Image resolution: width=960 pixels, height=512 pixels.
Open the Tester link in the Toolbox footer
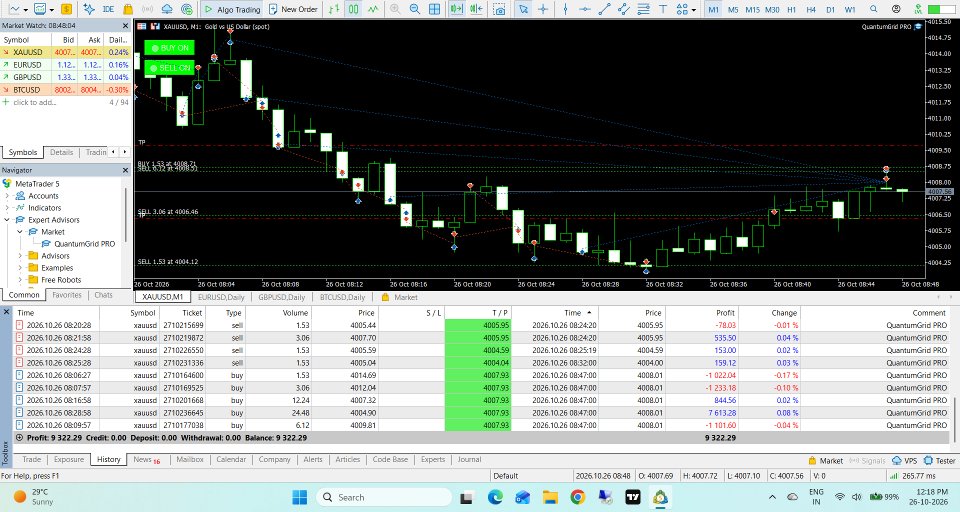pyautogui.click(x=939, y=461)
